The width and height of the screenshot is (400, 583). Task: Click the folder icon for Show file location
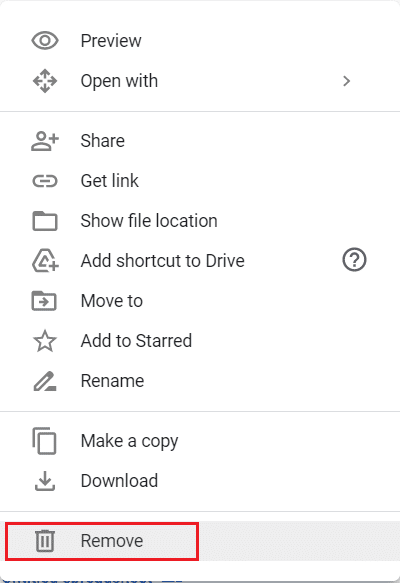(x=45, y=221)
